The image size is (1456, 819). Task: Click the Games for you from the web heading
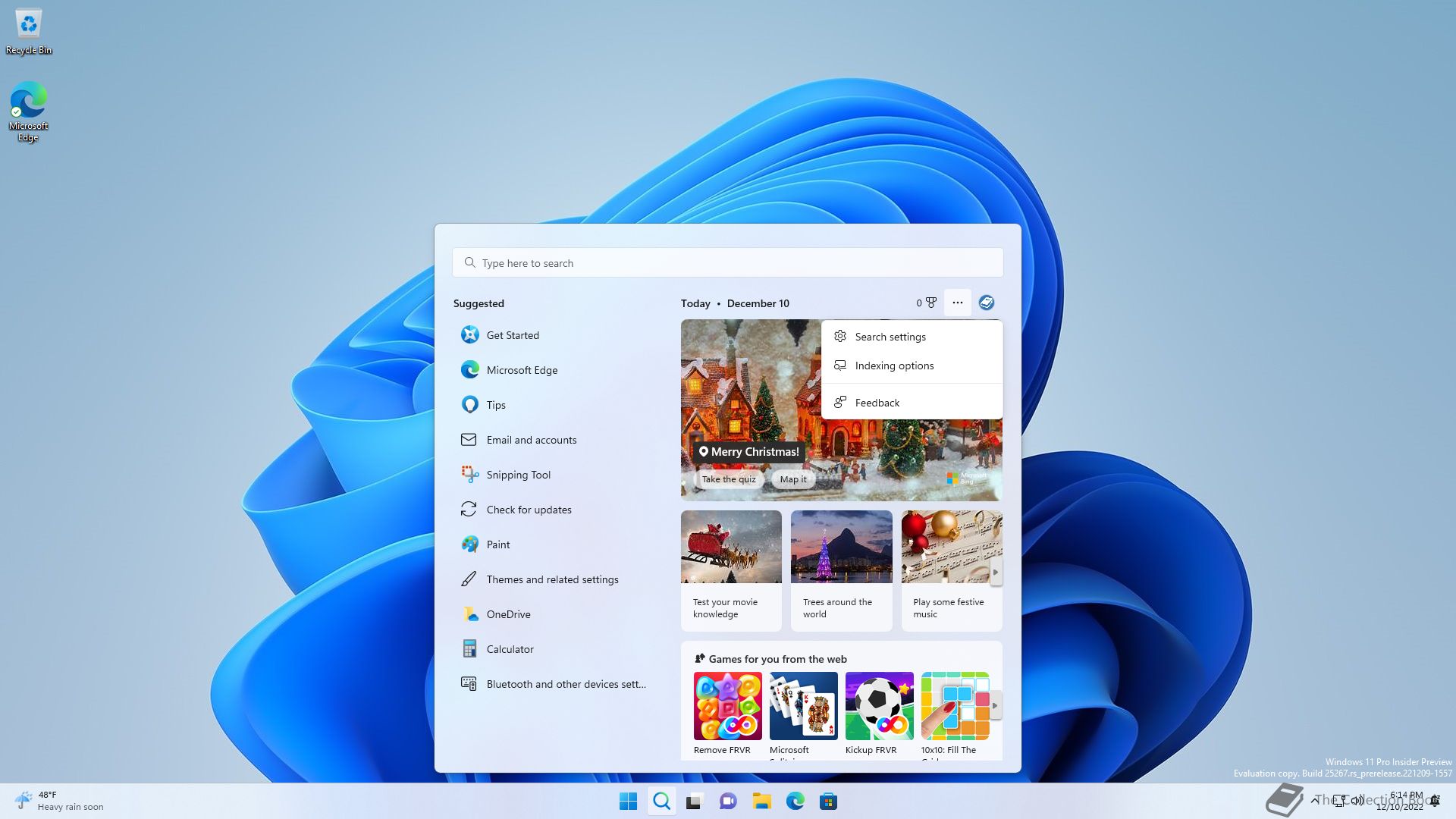click(x=777, y=659)
